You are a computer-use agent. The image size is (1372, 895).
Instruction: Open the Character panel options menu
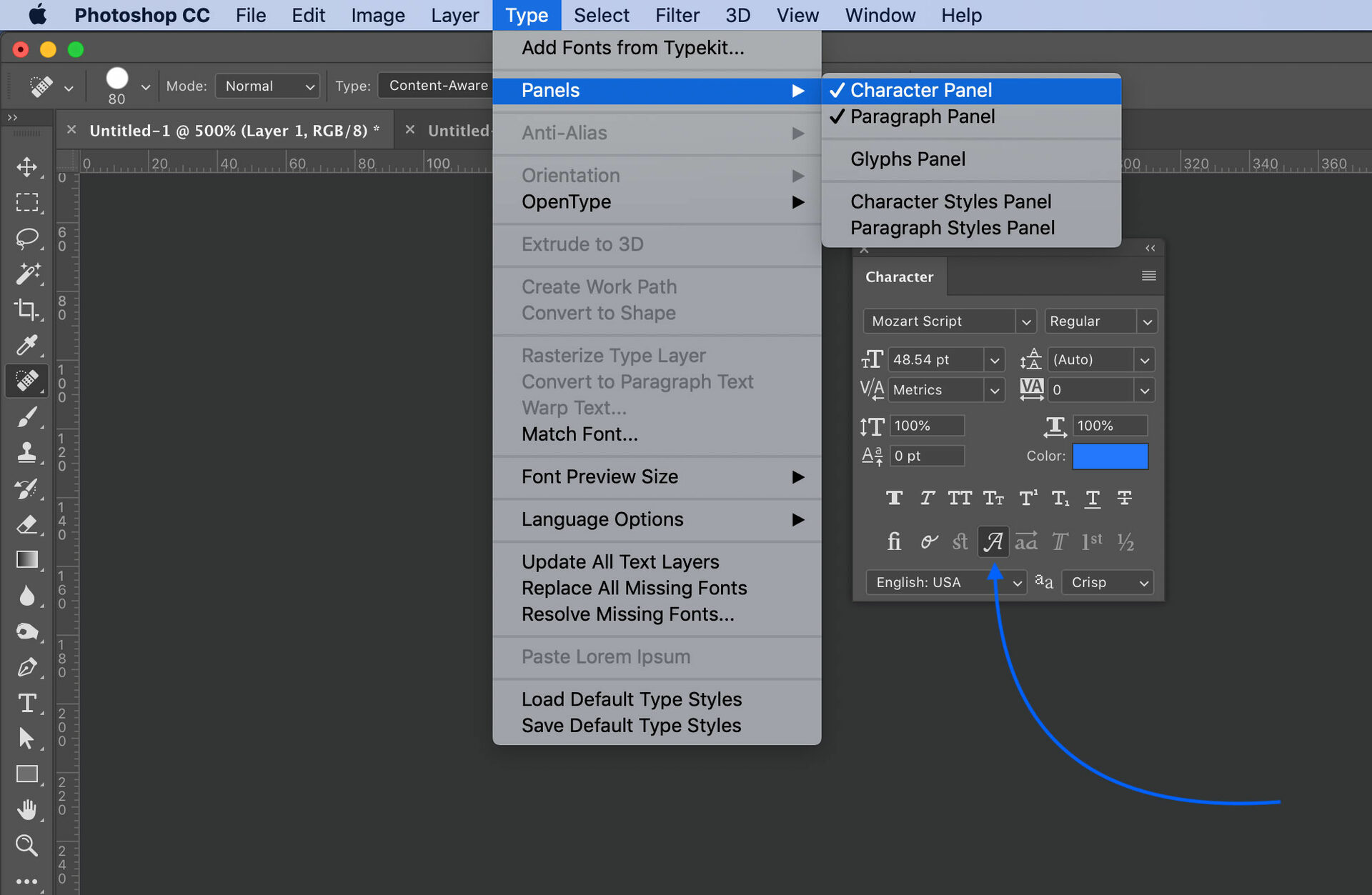coord(1148,276)
